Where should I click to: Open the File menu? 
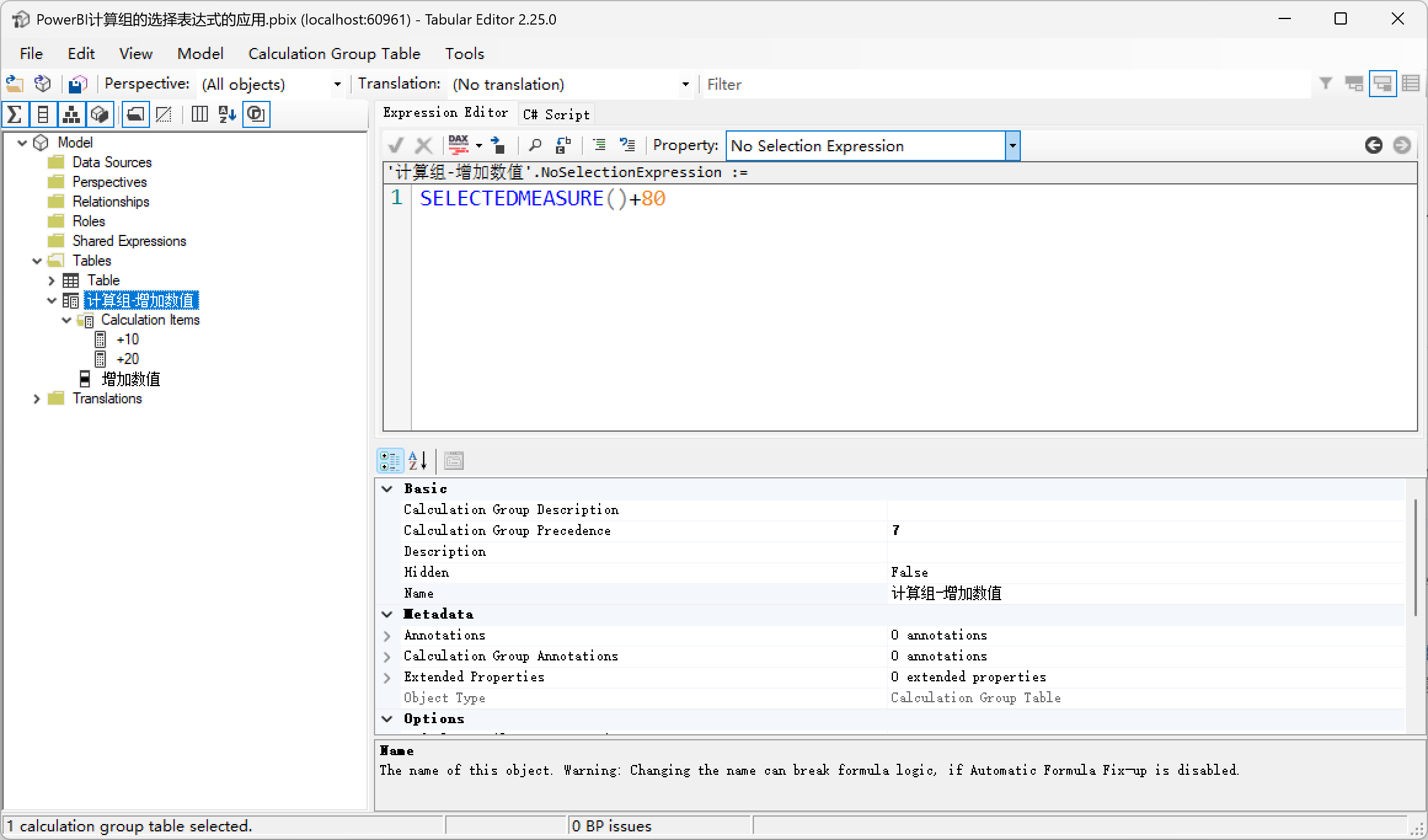(31, 53)
